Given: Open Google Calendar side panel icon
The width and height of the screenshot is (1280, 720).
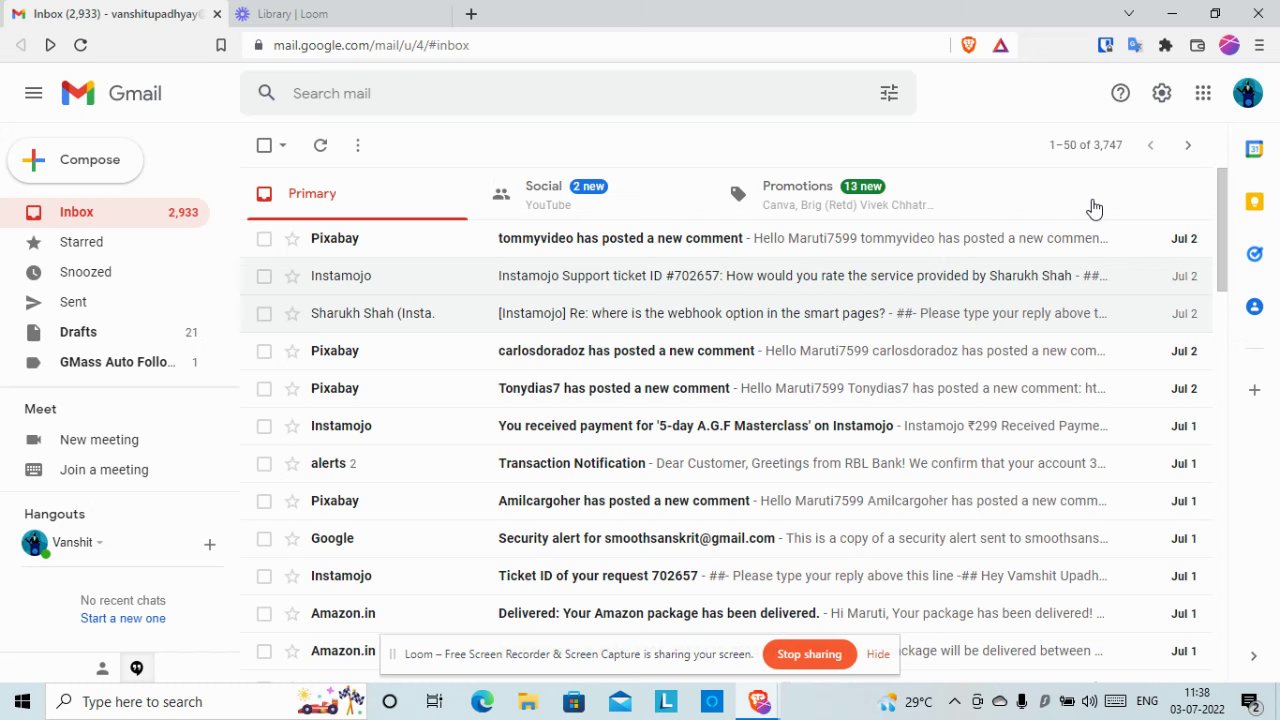Looking at the screenshot, I should [x=1254, y=149].
